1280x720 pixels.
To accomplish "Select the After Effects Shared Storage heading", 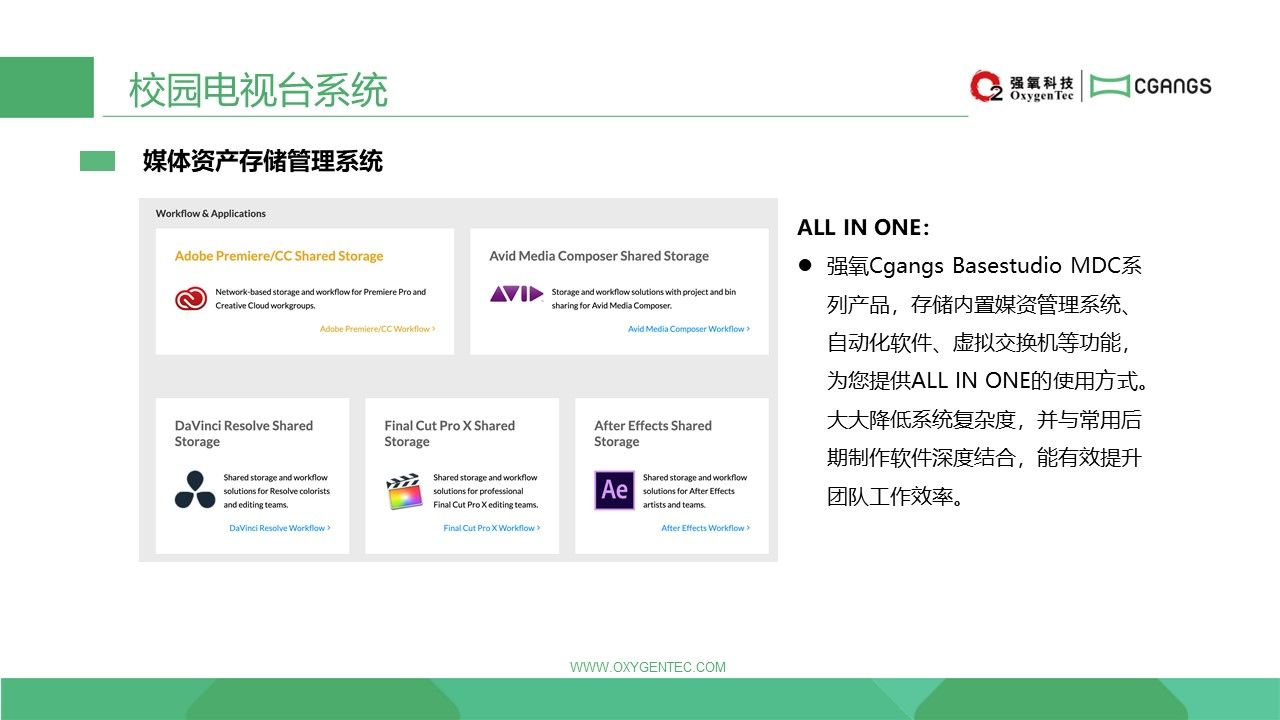I will coord(653,433).
